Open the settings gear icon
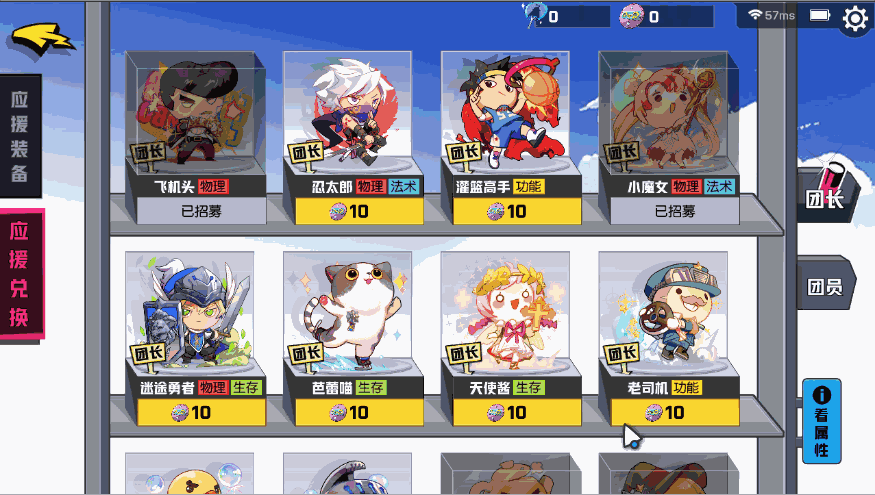This screenshot has width=875, height=495. (855, 19)
